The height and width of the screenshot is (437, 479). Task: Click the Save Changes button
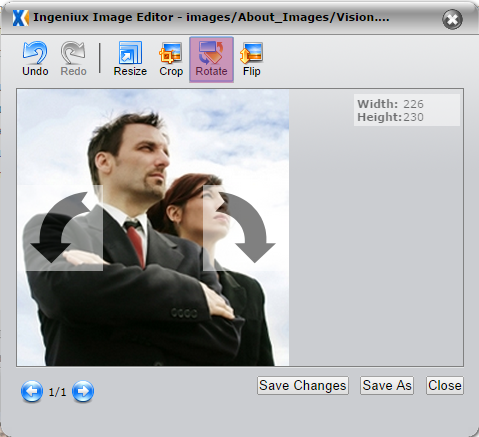point(303,386)
